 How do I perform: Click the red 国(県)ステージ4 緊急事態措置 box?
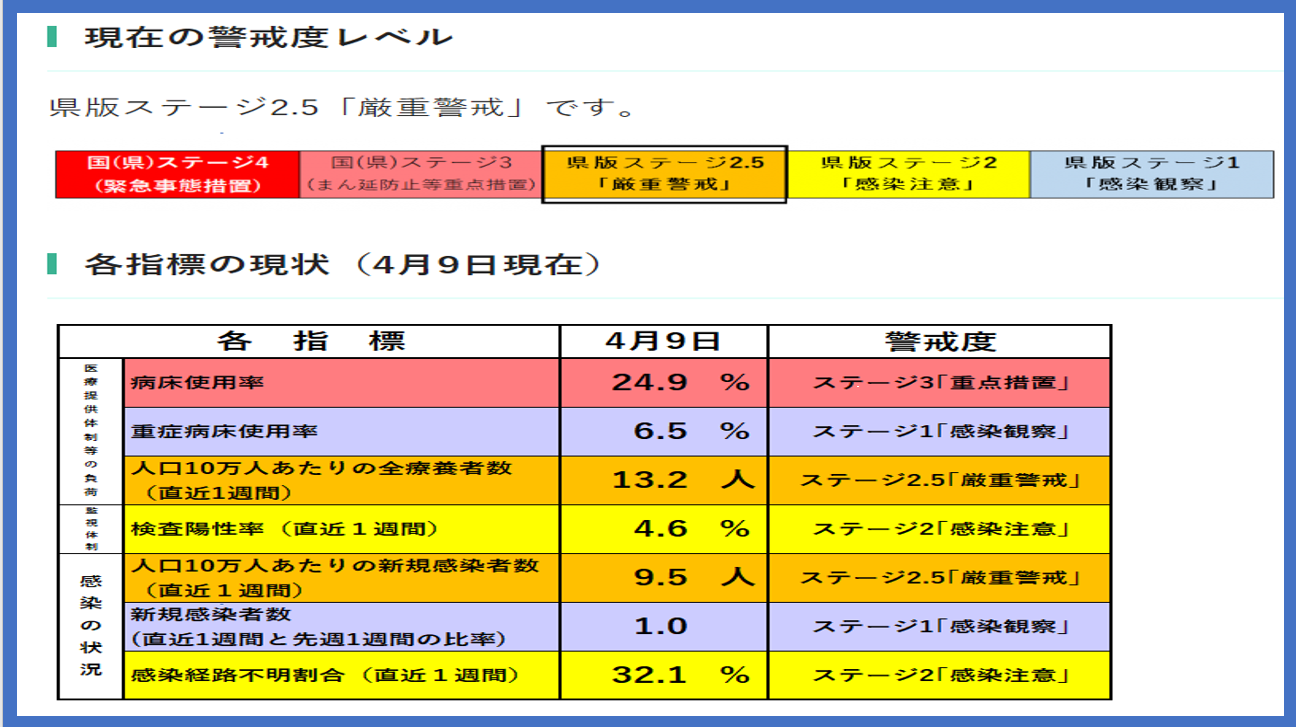coord(177,174)
